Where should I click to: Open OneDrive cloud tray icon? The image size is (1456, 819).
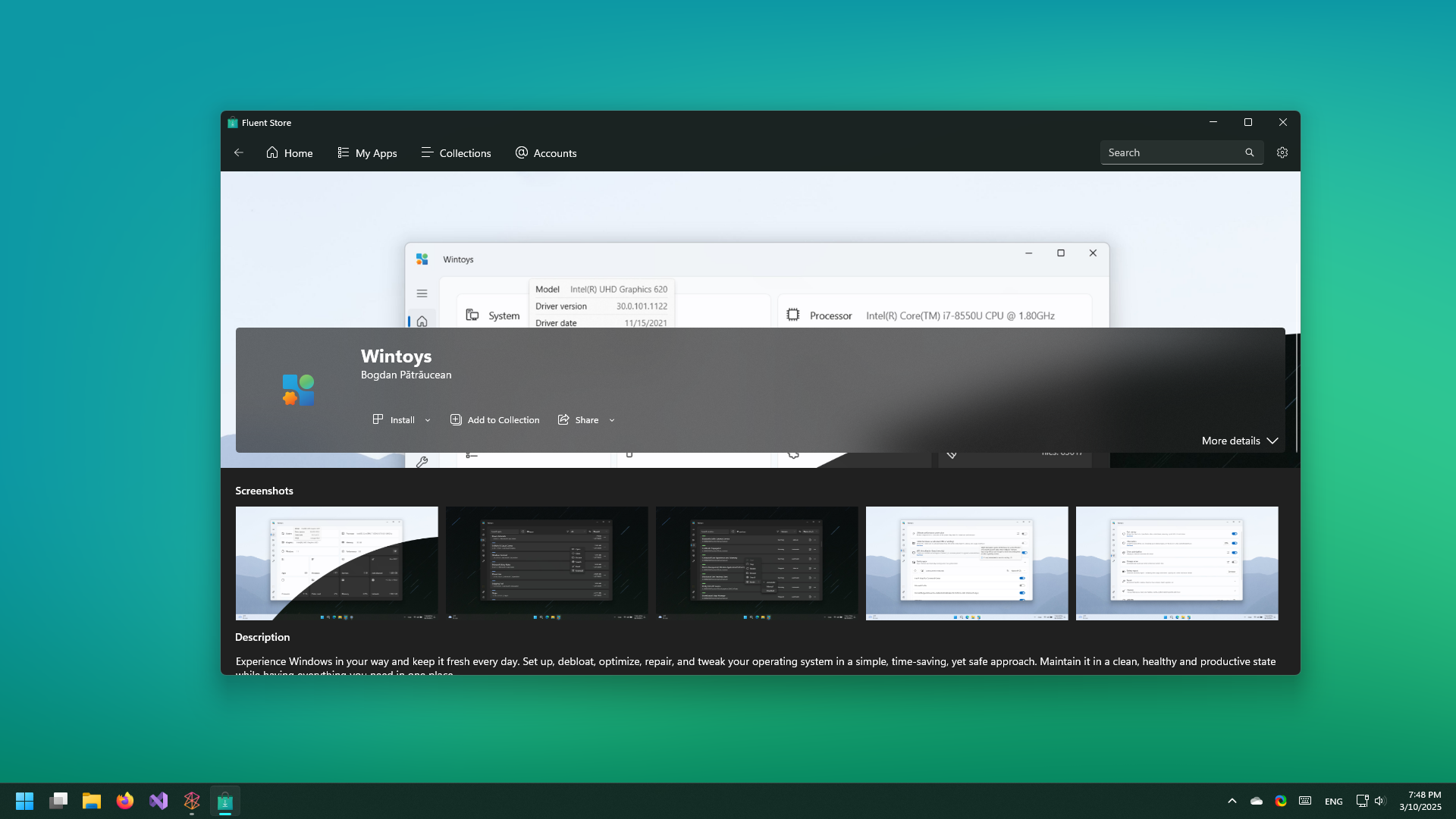[x=1257, y=801]
